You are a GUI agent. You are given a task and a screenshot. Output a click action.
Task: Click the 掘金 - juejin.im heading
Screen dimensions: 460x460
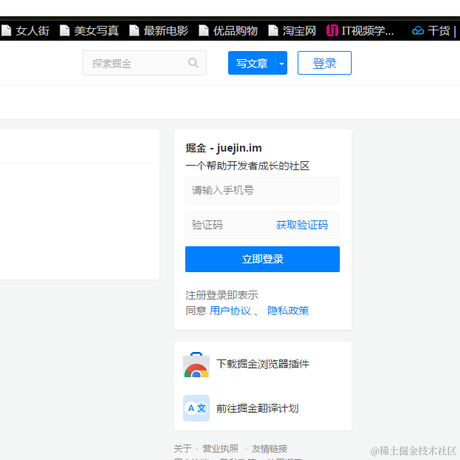click(224, 148)
